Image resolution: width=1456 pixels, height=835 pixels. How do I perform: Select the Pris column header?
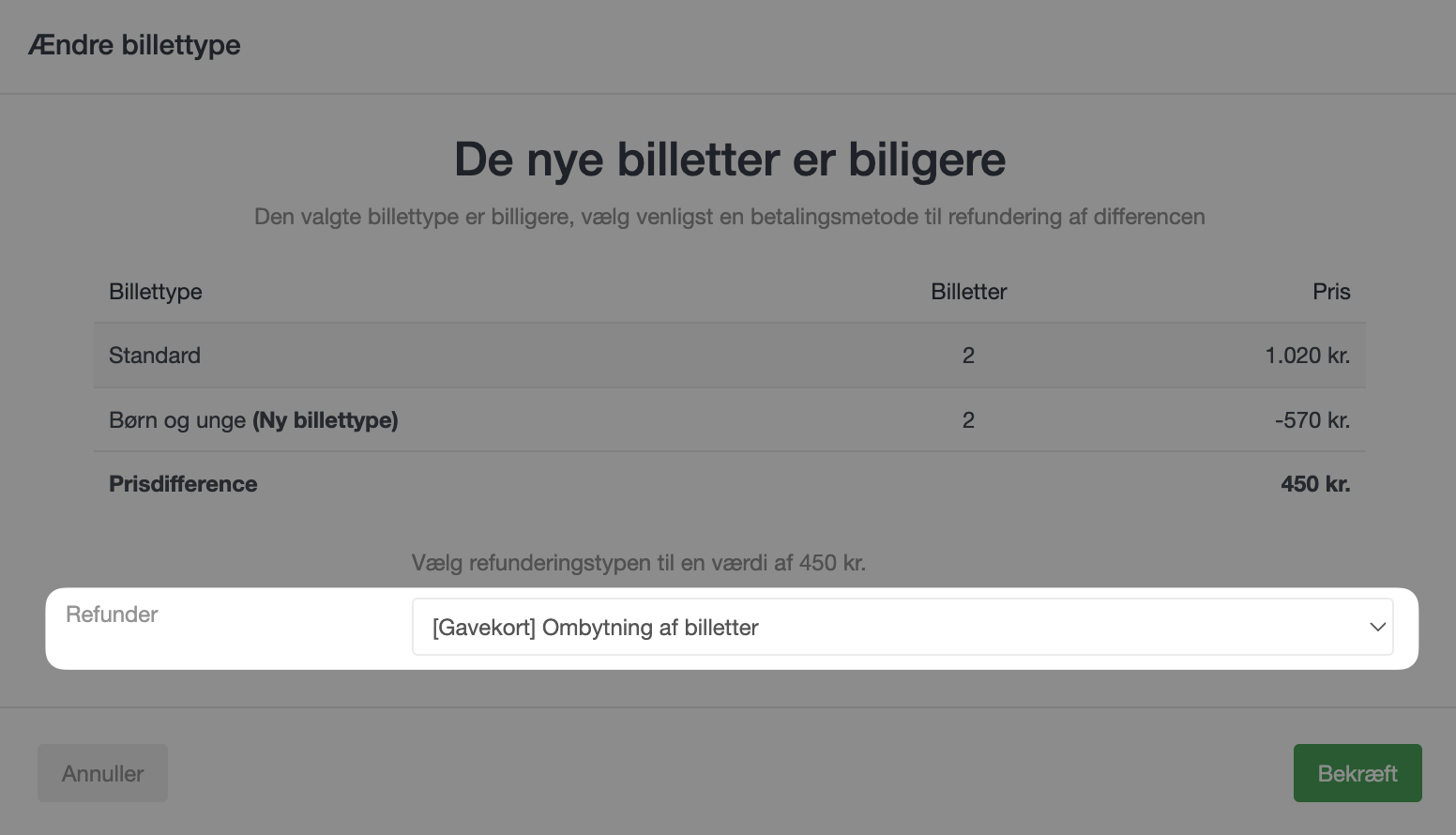1331,292
